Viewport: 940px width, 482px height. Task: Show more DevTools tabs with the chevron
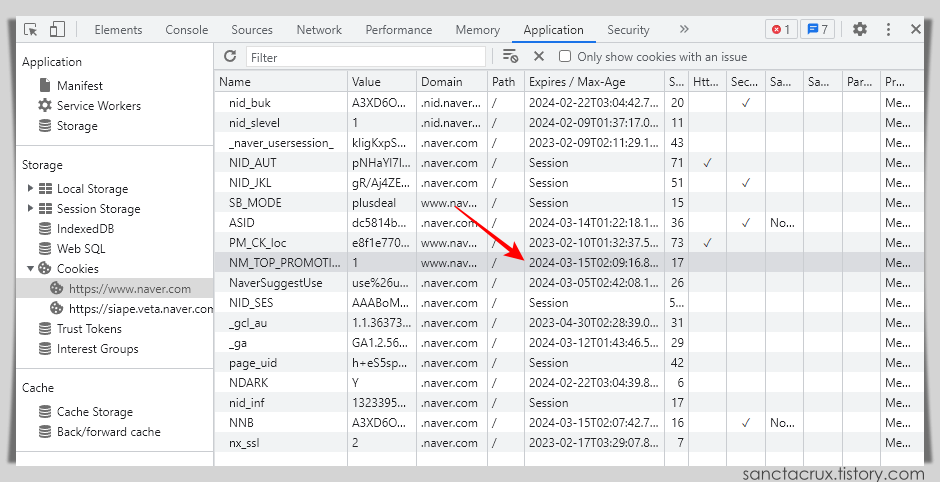click(x=684, y=29)
